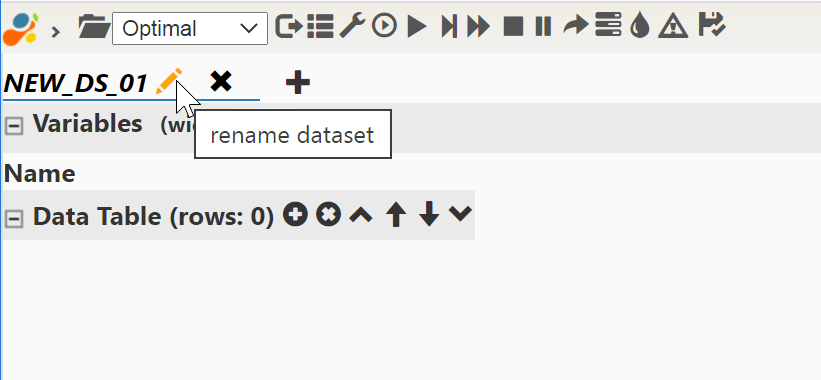Viewport: 821px width, 380px height.
Task: Click the open folder icon
Action: point(94,26)
